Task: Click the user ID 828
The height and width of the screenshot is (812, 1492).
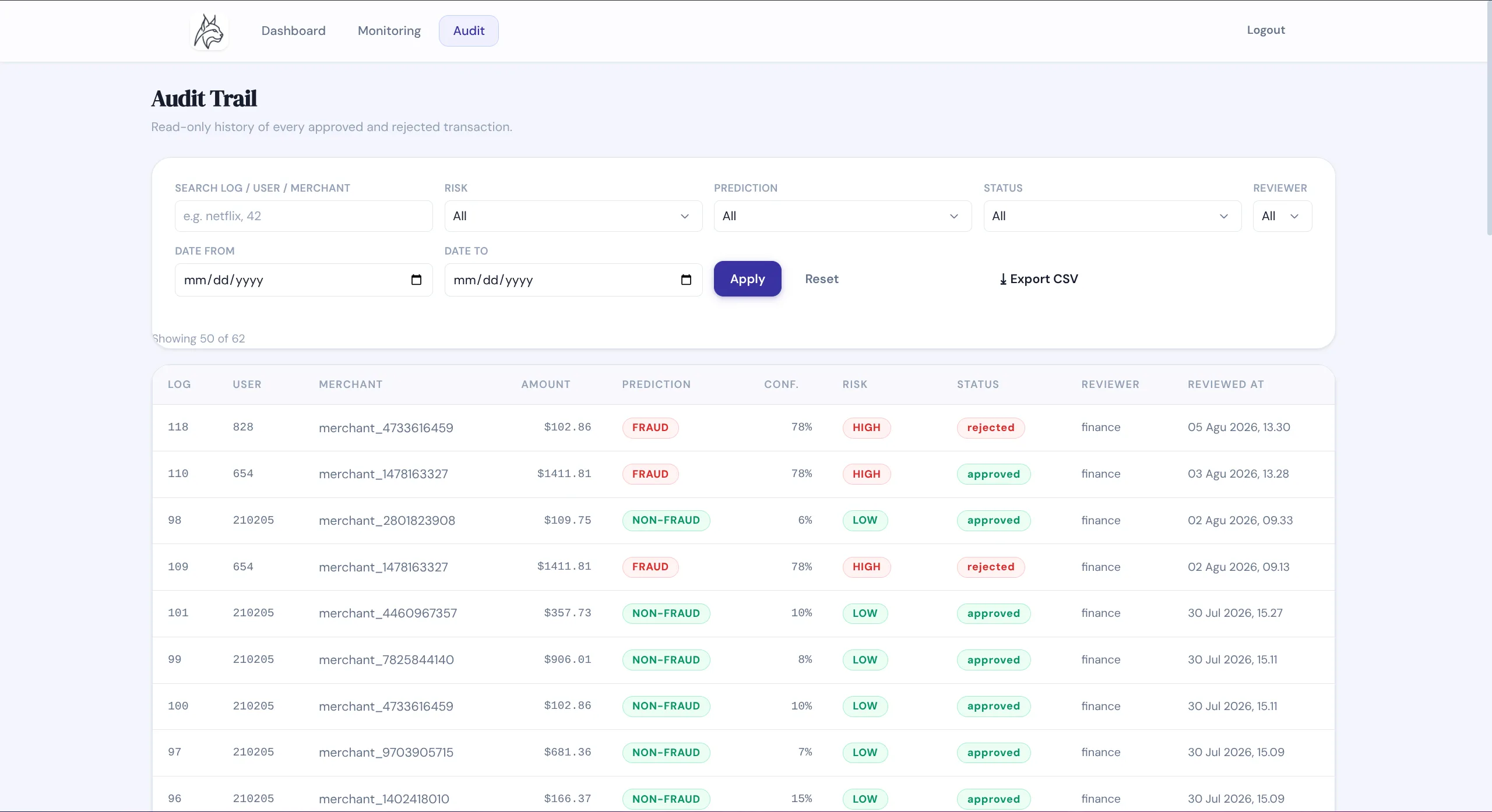Action: (x=242, y=427)
